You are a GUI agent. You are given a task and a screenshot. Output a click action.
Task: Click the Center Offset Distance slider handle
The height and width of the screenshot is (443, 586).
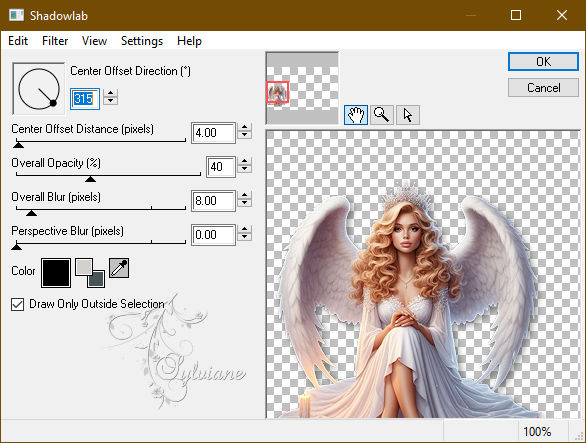click(18, 145)
